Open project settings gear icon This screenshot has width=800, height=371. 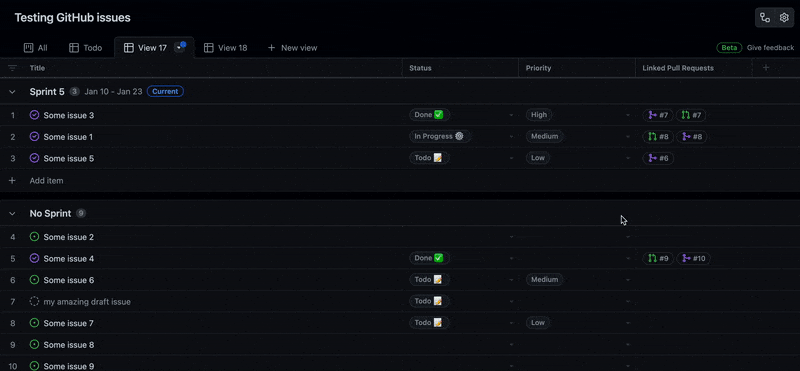pyautogui.click(x=784, y=18)
